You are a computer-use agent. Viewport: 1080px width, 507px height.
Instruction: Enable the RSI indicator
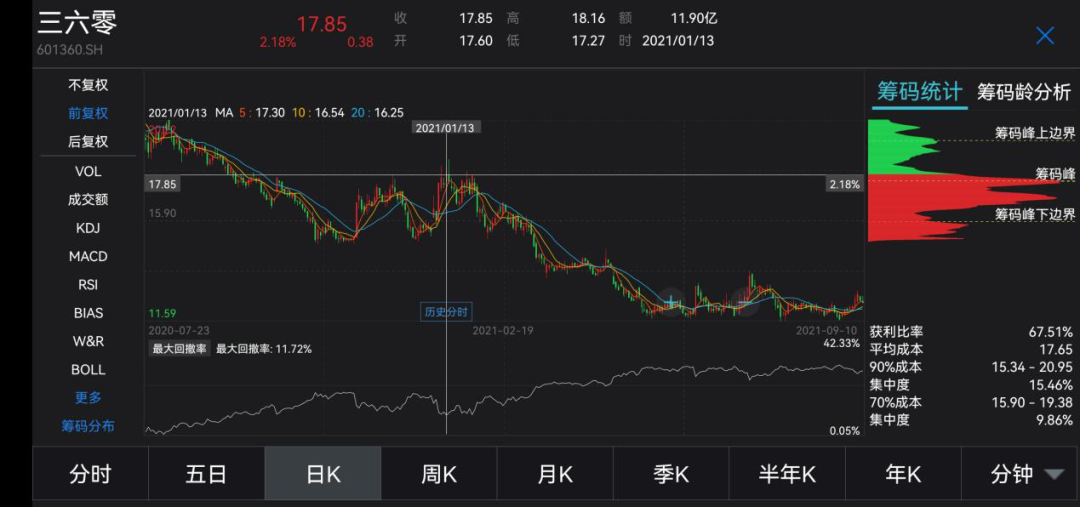coord(88,284)
